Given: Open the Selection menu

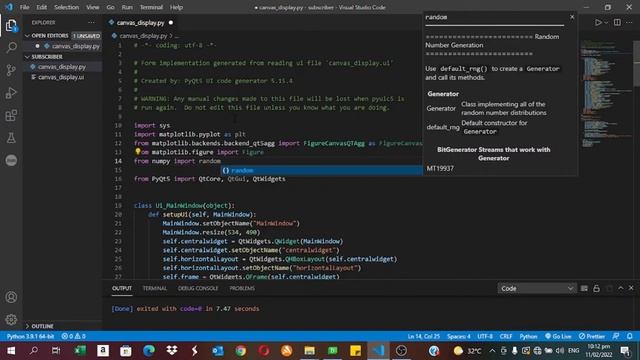Looking at the screenshot, I should [x=67, y=7].
